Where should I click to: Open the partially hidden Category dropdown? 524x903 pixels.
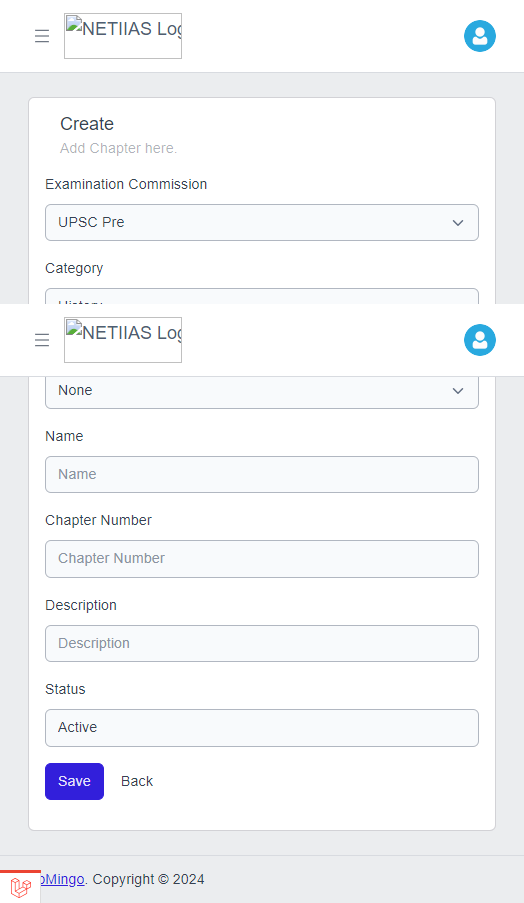coord(262,296)
